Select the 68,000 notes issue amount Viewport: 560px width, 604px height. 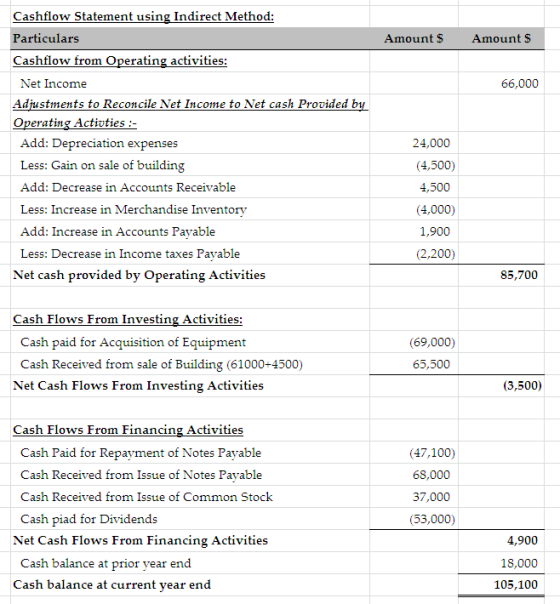point(431,475)
